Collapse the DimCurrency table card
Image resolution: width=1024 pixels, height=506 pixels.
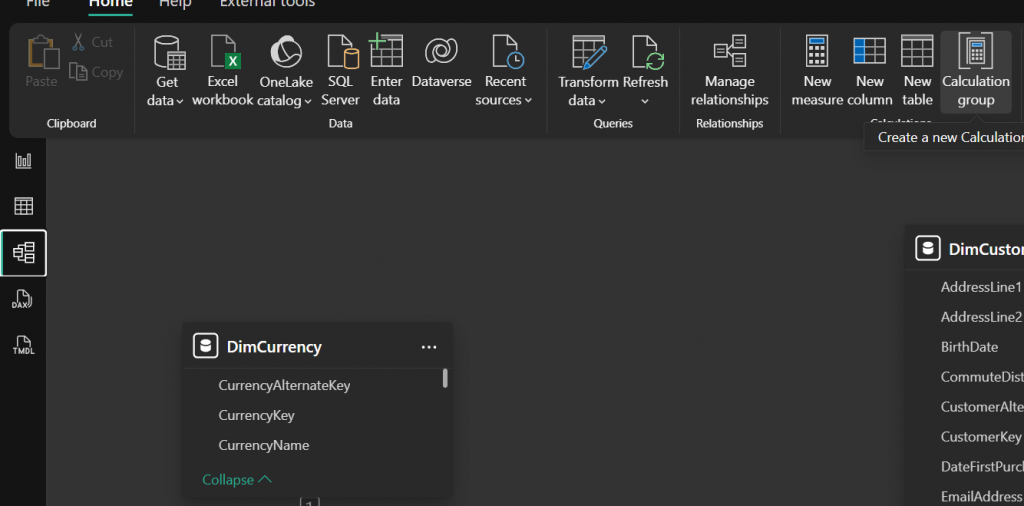[237, 480]
